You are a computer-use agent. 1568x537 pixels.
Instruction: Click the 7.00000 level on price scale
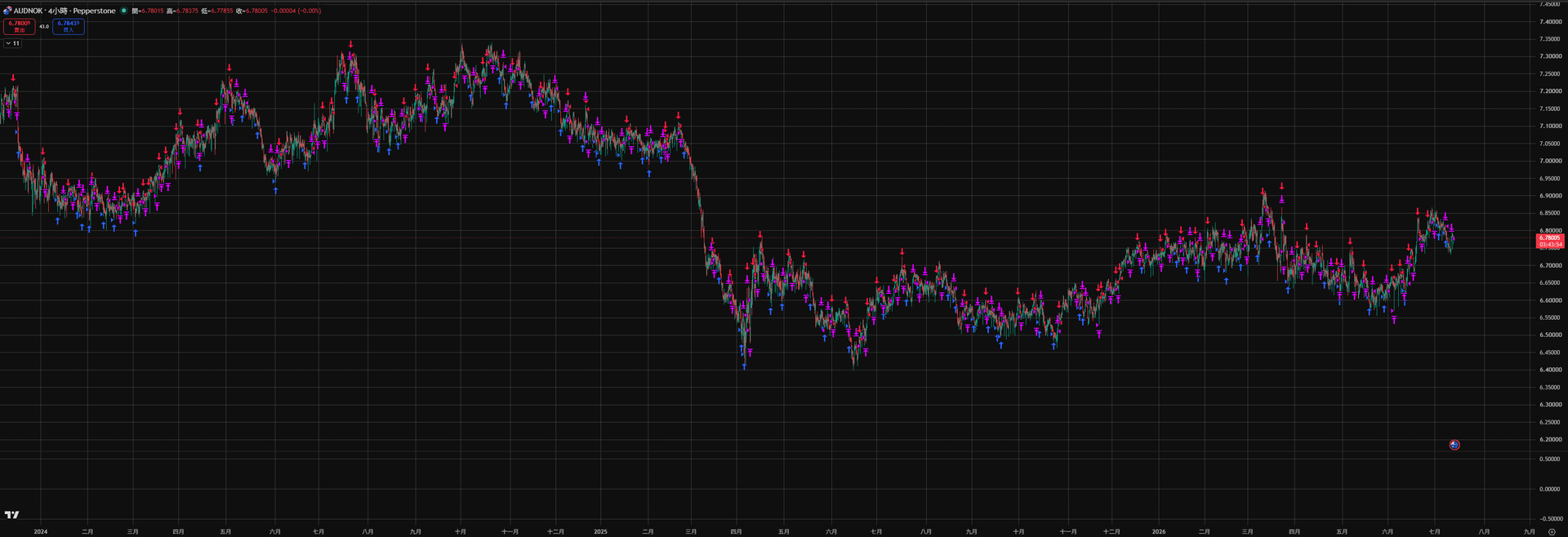[x=1550, y=161]
